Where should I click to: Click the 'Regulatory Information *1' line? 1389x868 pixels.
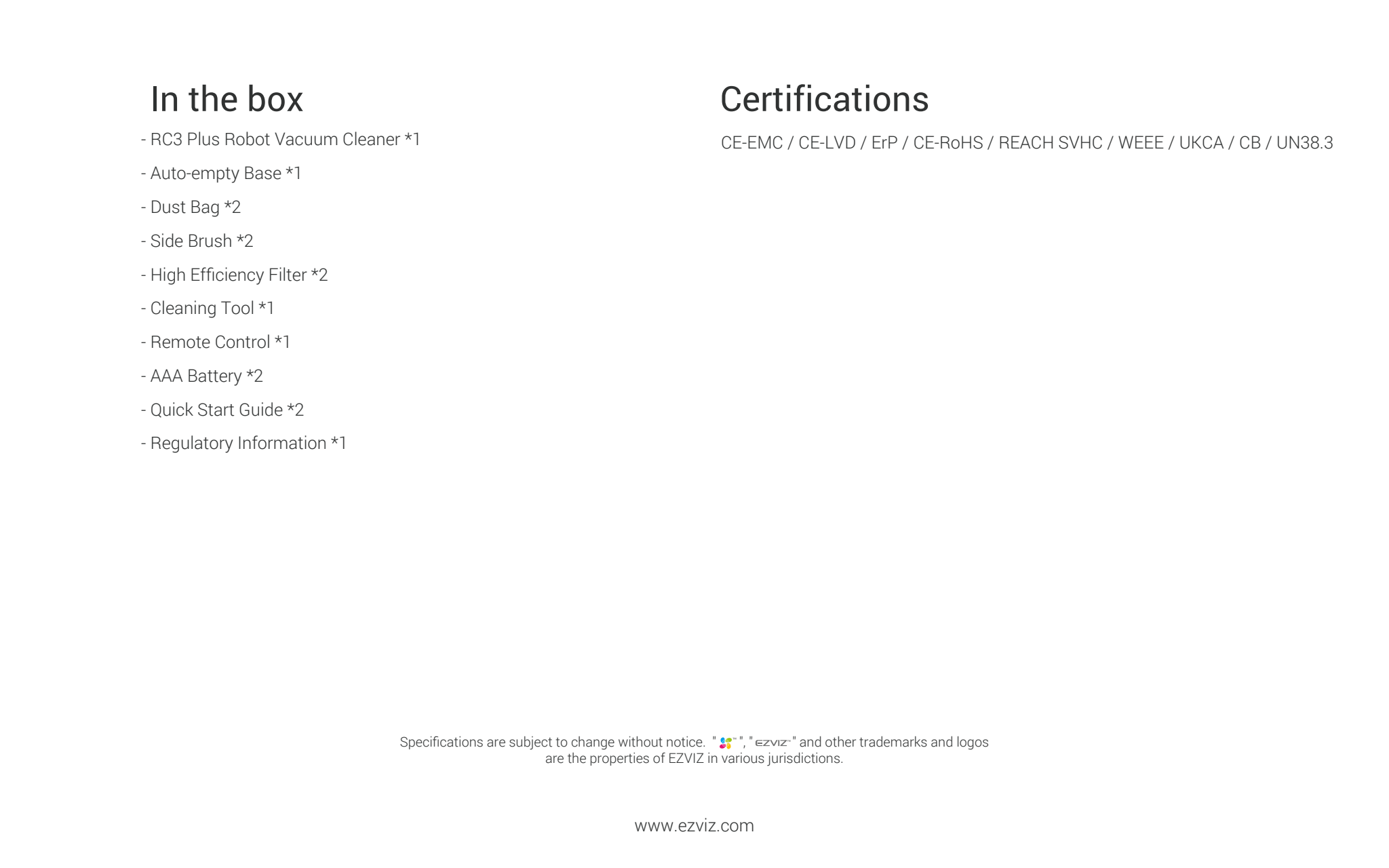tap(243, 443)
